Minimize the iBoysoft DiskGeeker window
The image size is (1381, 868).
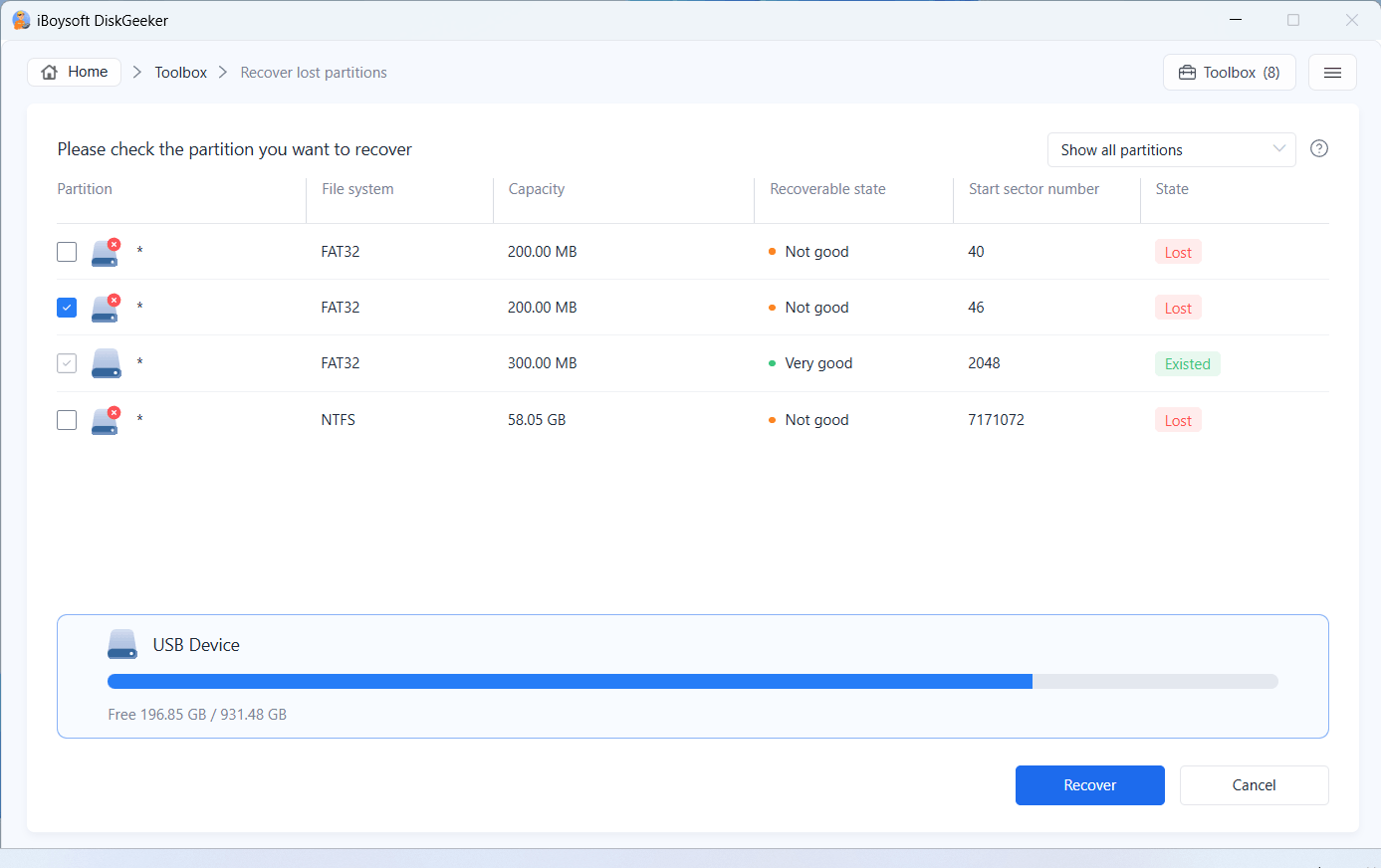tap(1236, 20)
